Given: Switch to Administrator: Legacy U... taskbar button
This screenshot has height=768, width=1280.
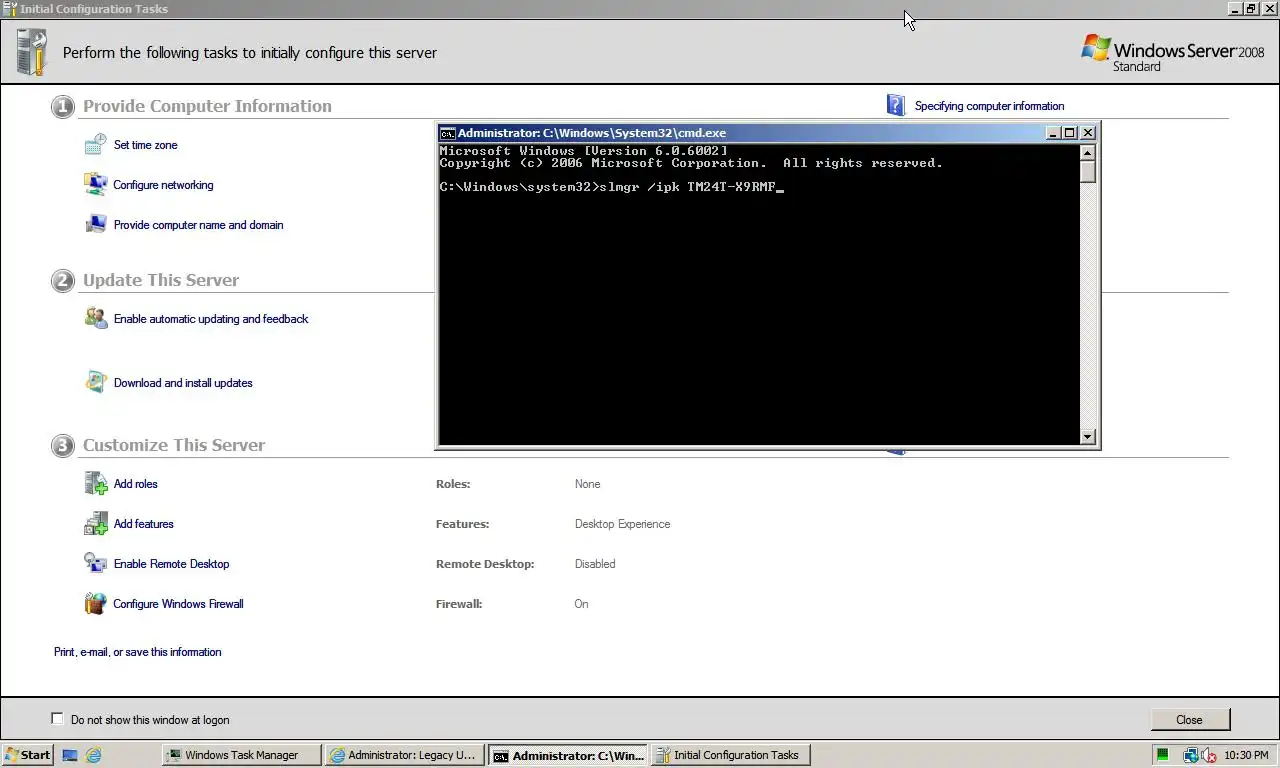Looking at the screenshot, I should [x=405, y=755].
